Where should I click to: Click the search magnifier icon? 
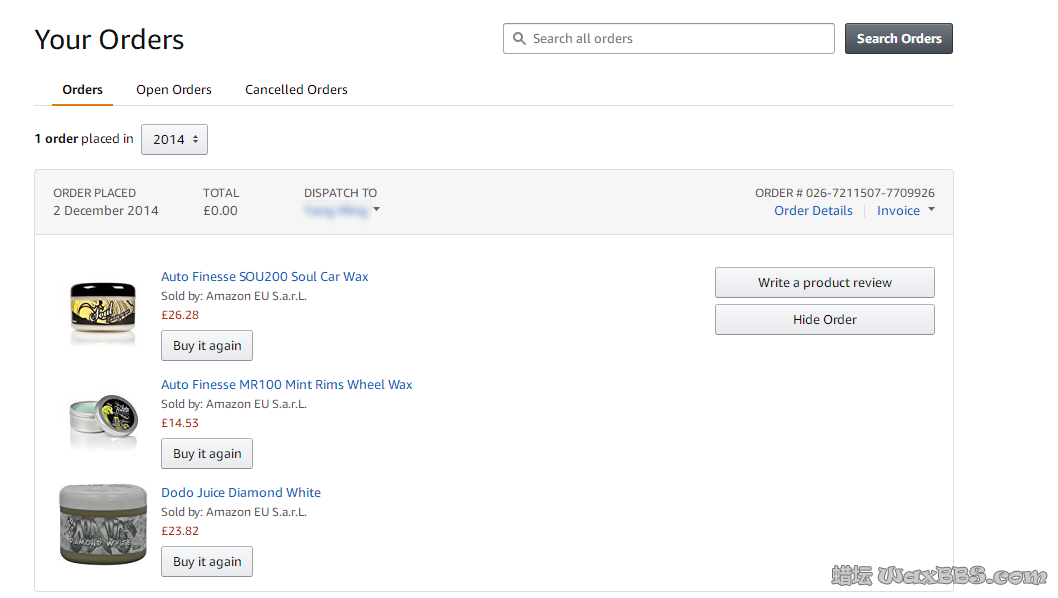pyautogui.click(x=519, y=39)
